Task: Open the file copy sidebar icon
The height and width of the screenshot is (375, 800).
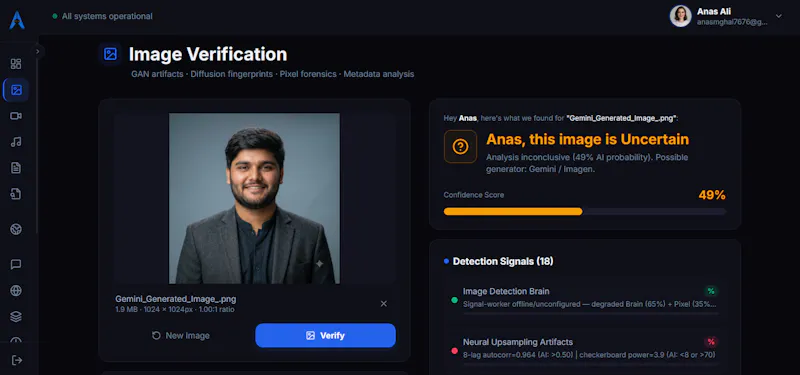Action: pos(16,194)
